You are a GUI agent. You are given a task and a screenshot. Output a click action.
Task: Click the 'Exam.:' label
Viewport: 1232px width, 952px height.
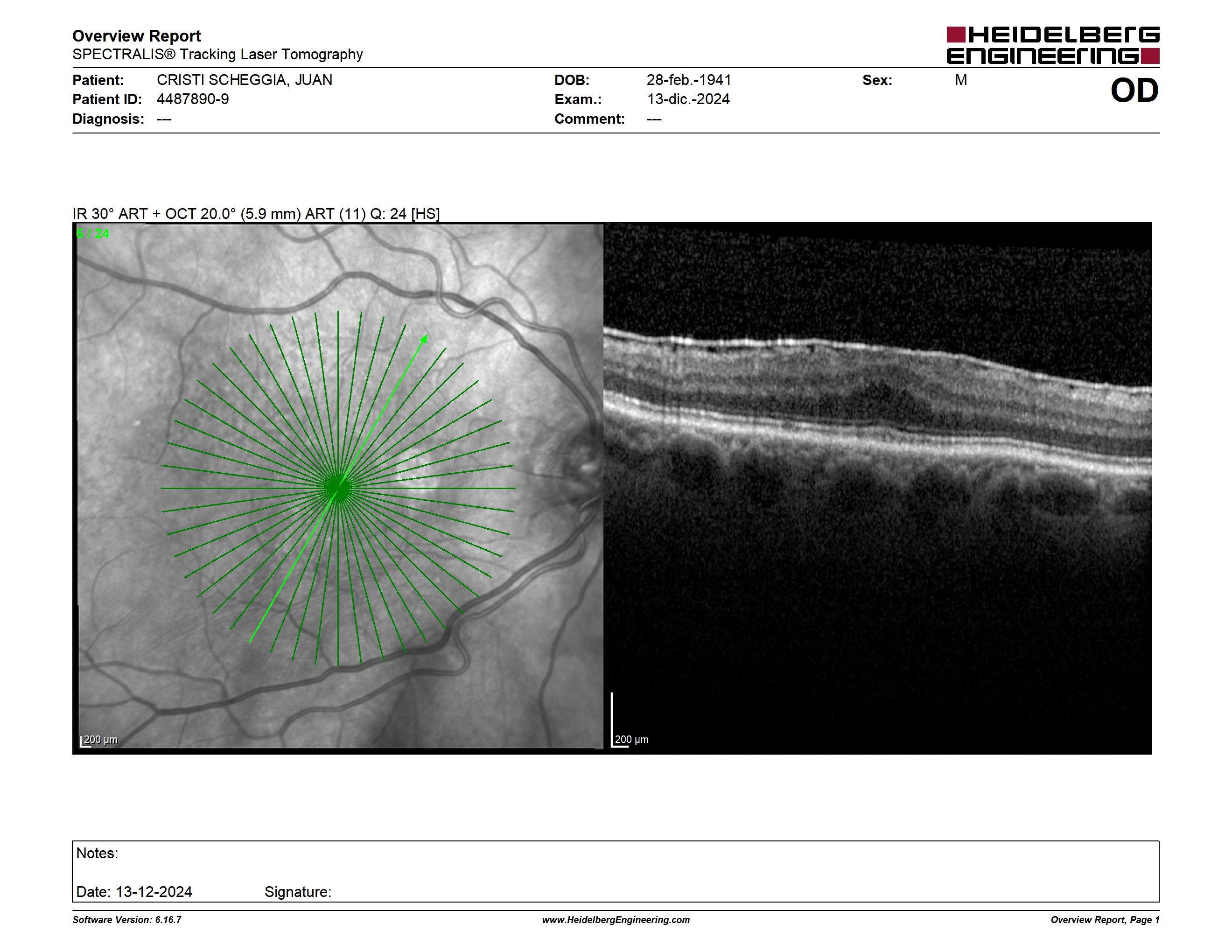[578, 99]
